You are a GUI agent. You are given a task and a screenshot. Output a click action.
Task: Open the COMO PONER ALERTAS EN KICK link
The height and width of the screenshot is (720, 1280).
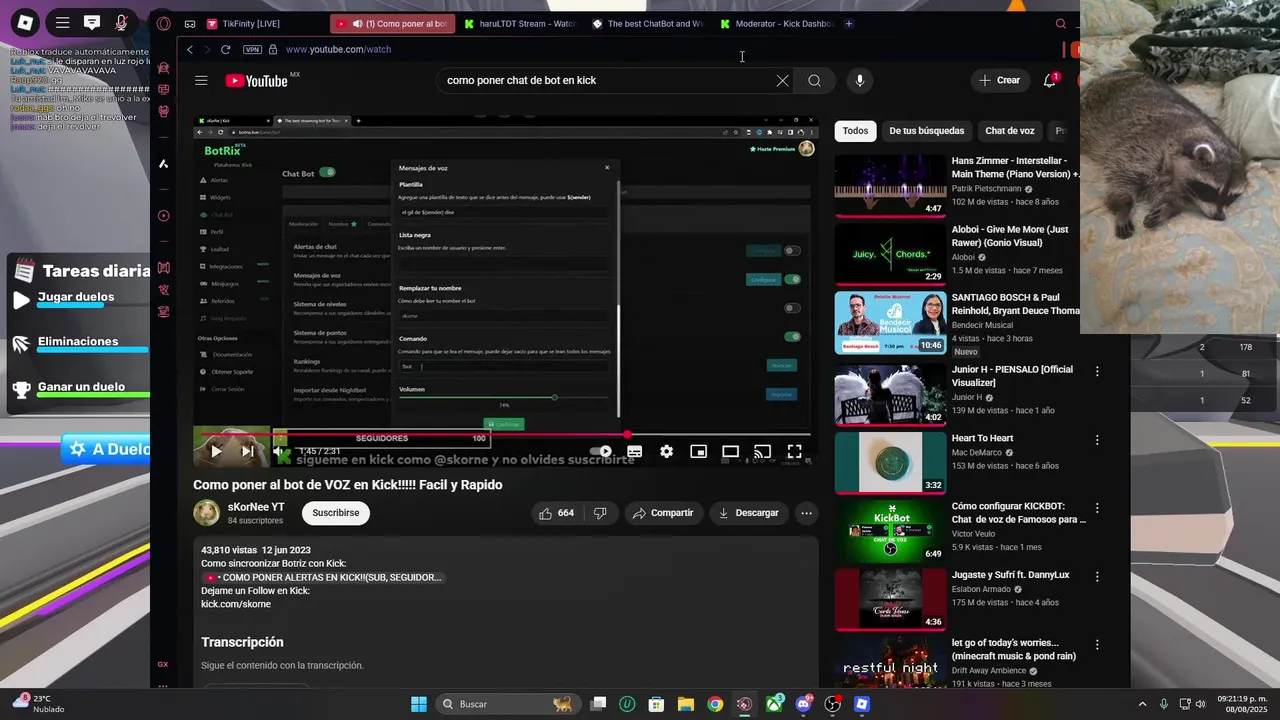tap(324, 577)
